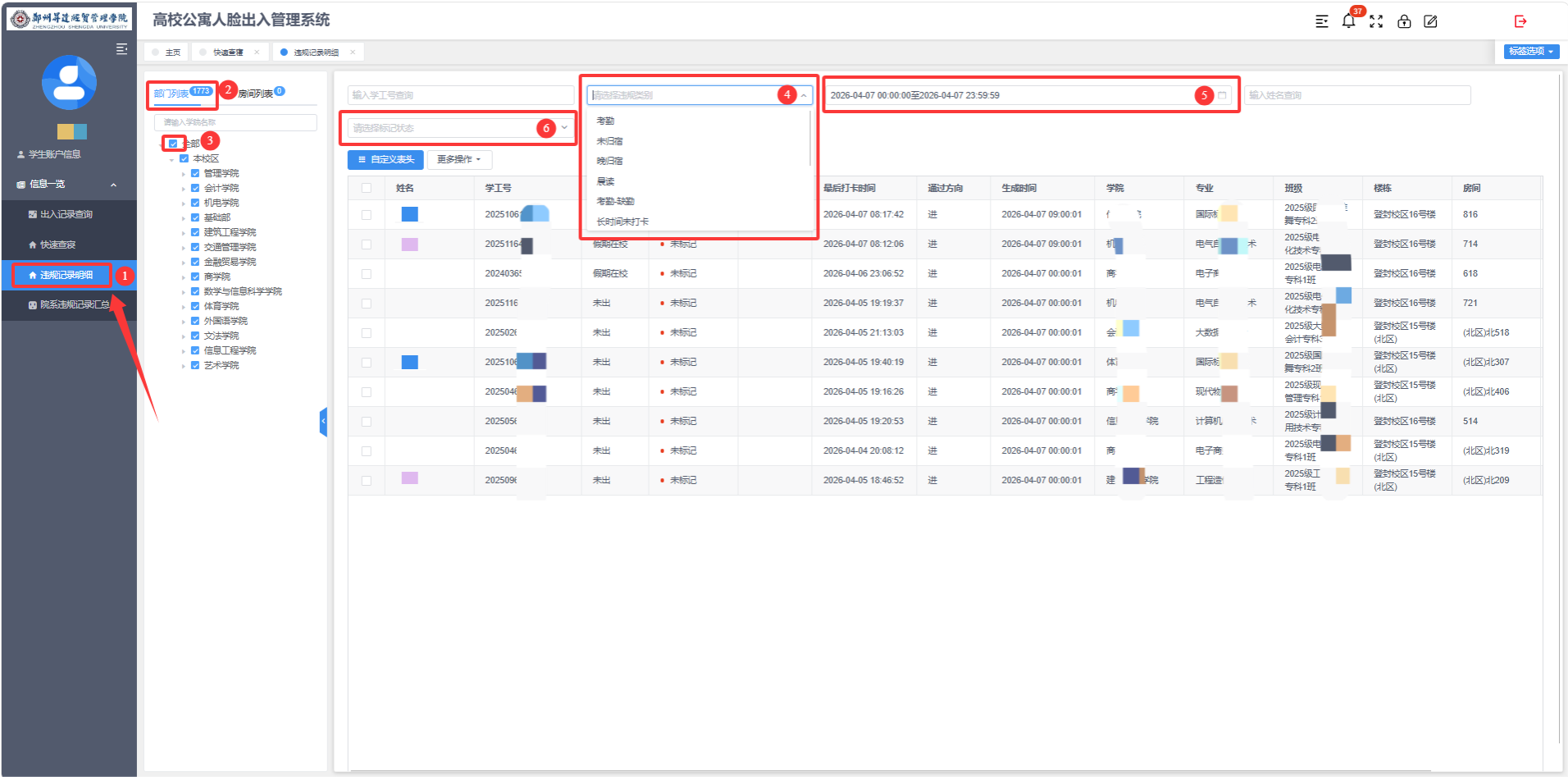Viewport: 1568px width, 777px height.
Task: Open the notification bell with 37 alerts
Action: click(1348, 21)
